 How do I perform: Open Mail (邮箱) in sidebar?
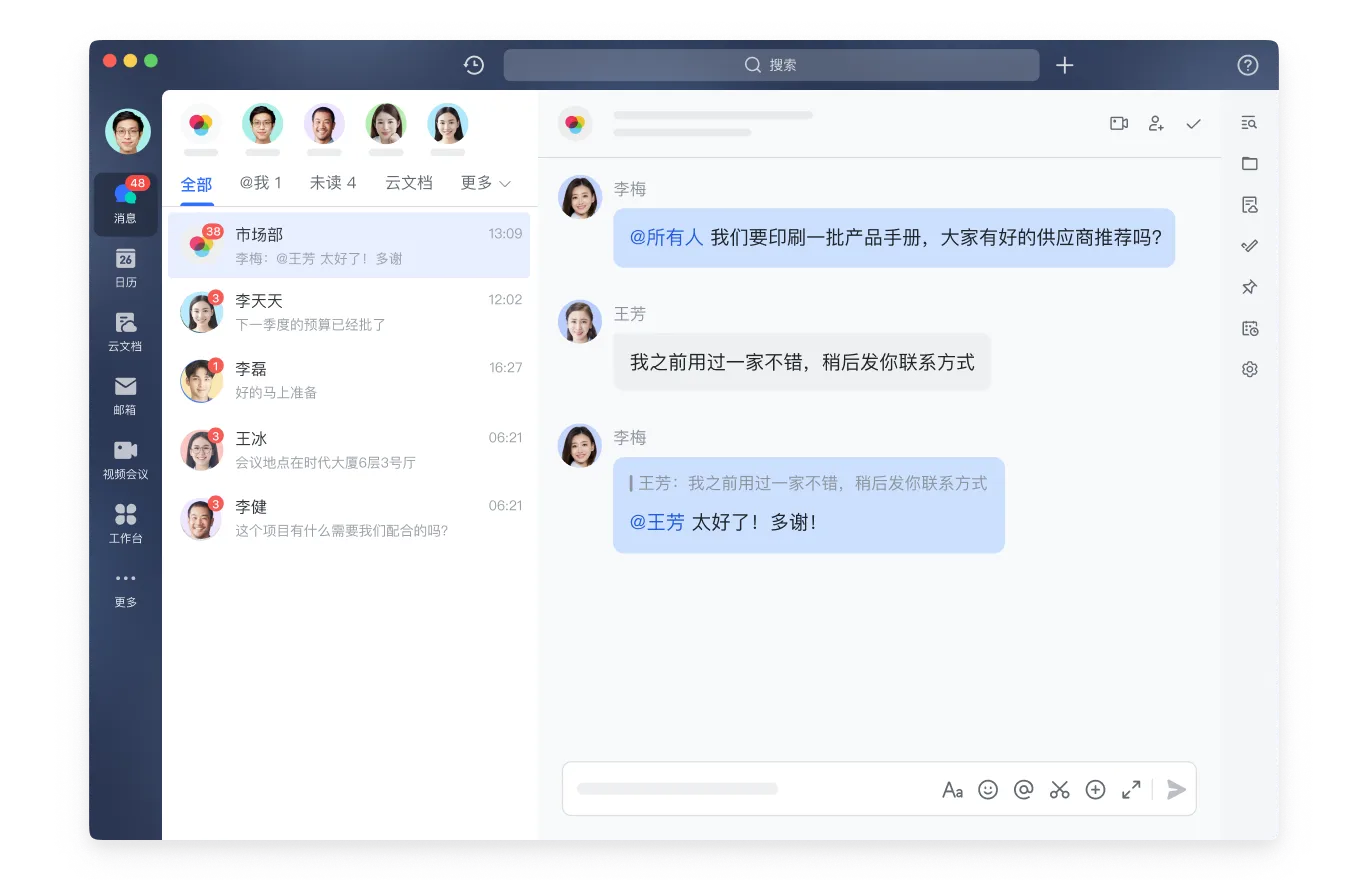click(x=125, y=395)
